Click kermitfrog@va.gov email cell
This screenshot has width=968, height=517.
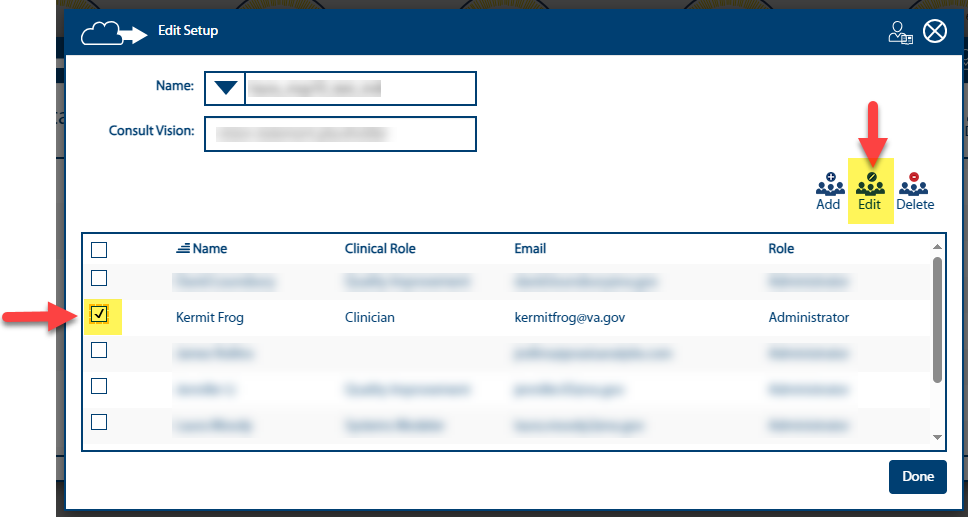(x=571, y=318)
